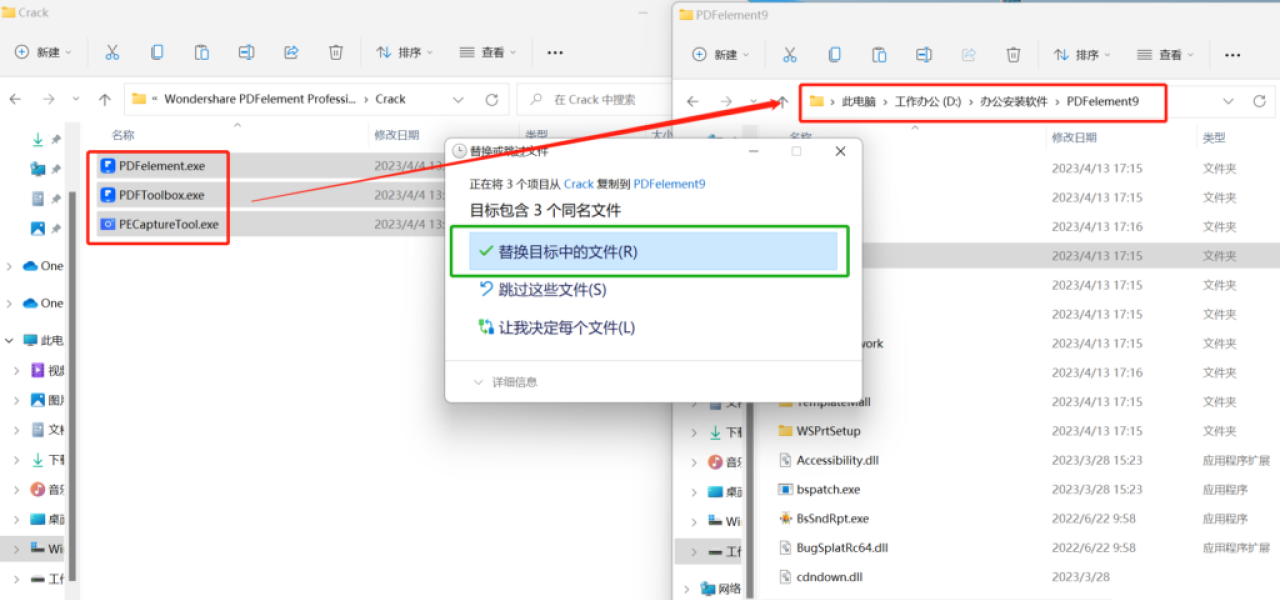Click the PDFelement9 destination link in the dialog

669,184
